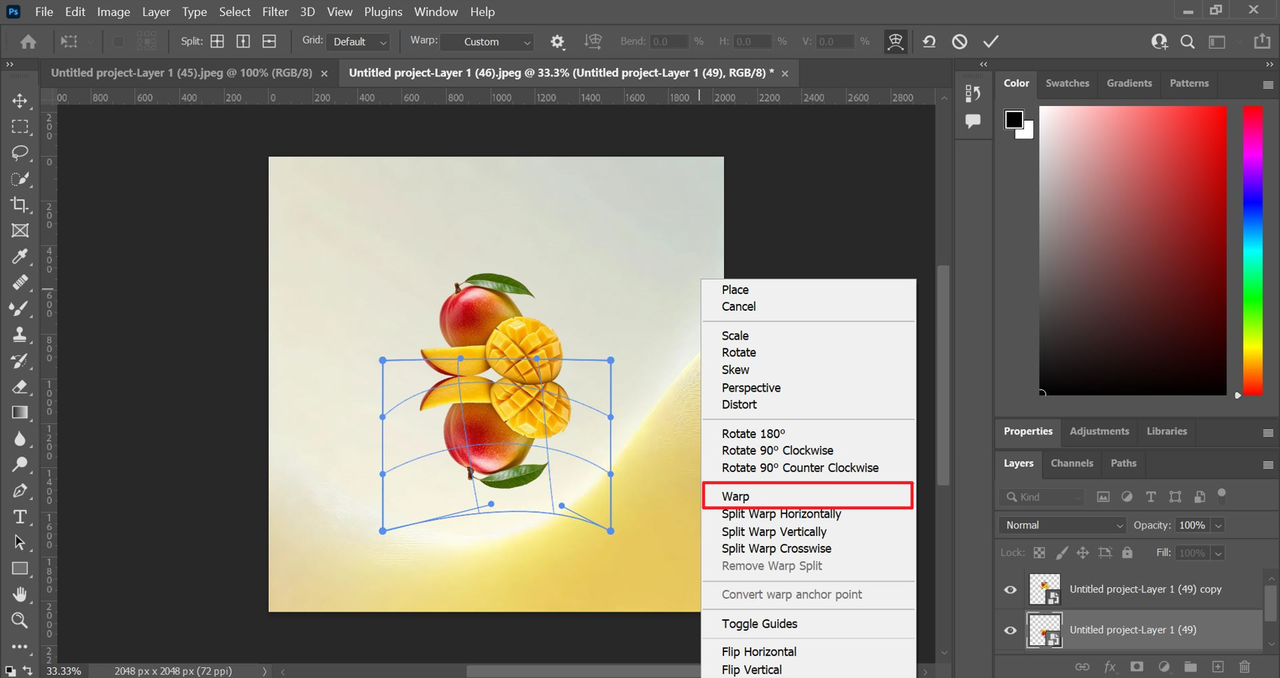Viewport: 1280px width, 678px height.
Task: Select the Rectangular Marquee tool
Action: click(x=19, y=127)
